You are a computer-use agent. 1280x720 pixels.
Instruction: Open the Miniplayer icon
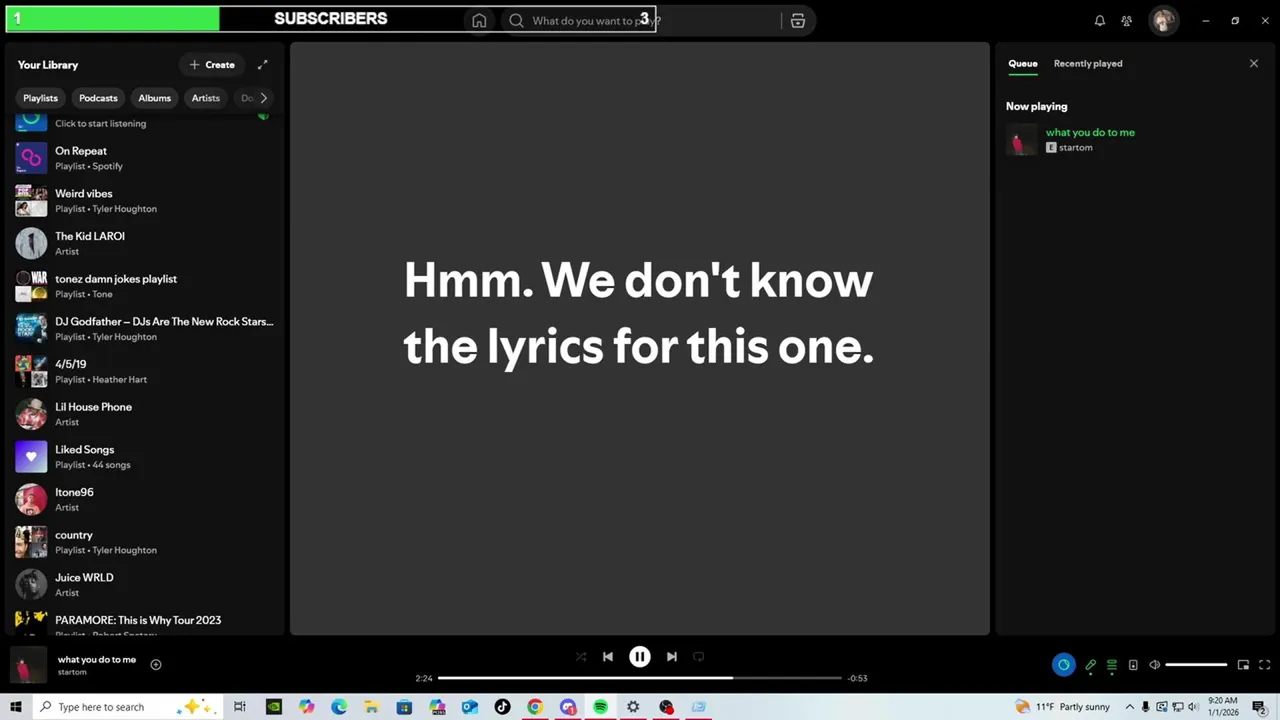coord(1243,665)
